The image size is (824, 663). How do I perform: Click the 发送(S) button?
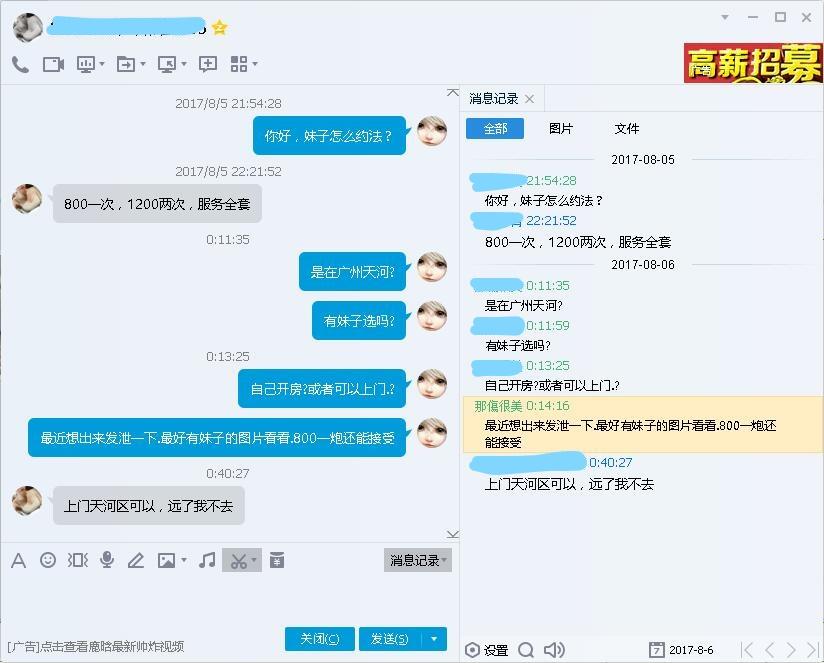click(x=390, y=639)
